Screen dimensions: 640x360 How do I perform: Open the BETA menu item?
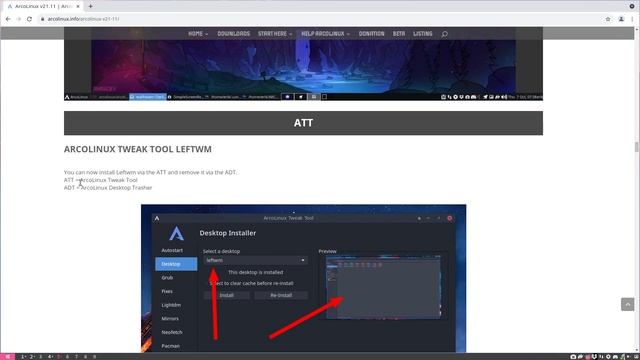tap(399, 33)
